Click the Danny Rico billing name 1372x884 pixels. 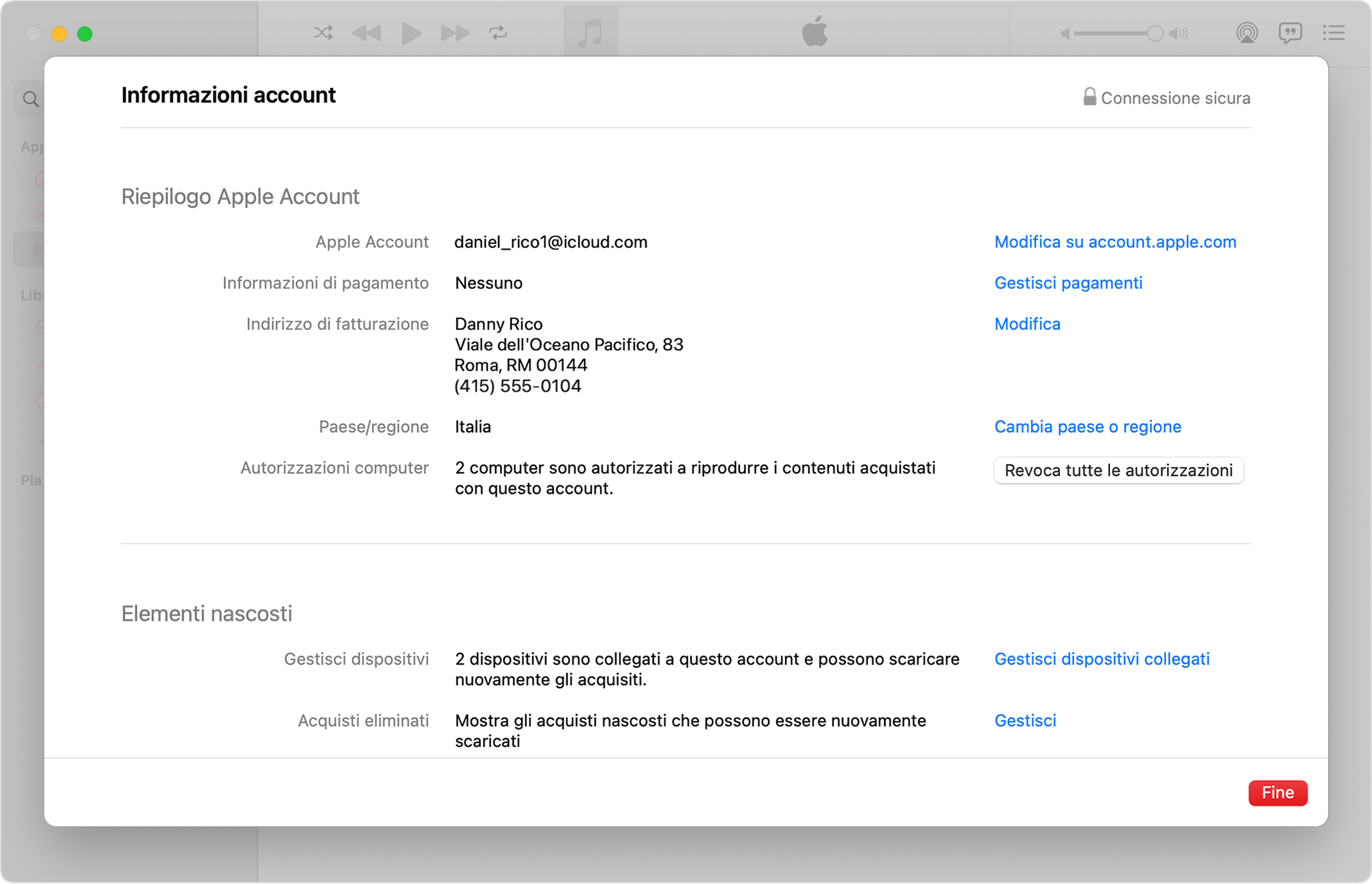[499, 324]
